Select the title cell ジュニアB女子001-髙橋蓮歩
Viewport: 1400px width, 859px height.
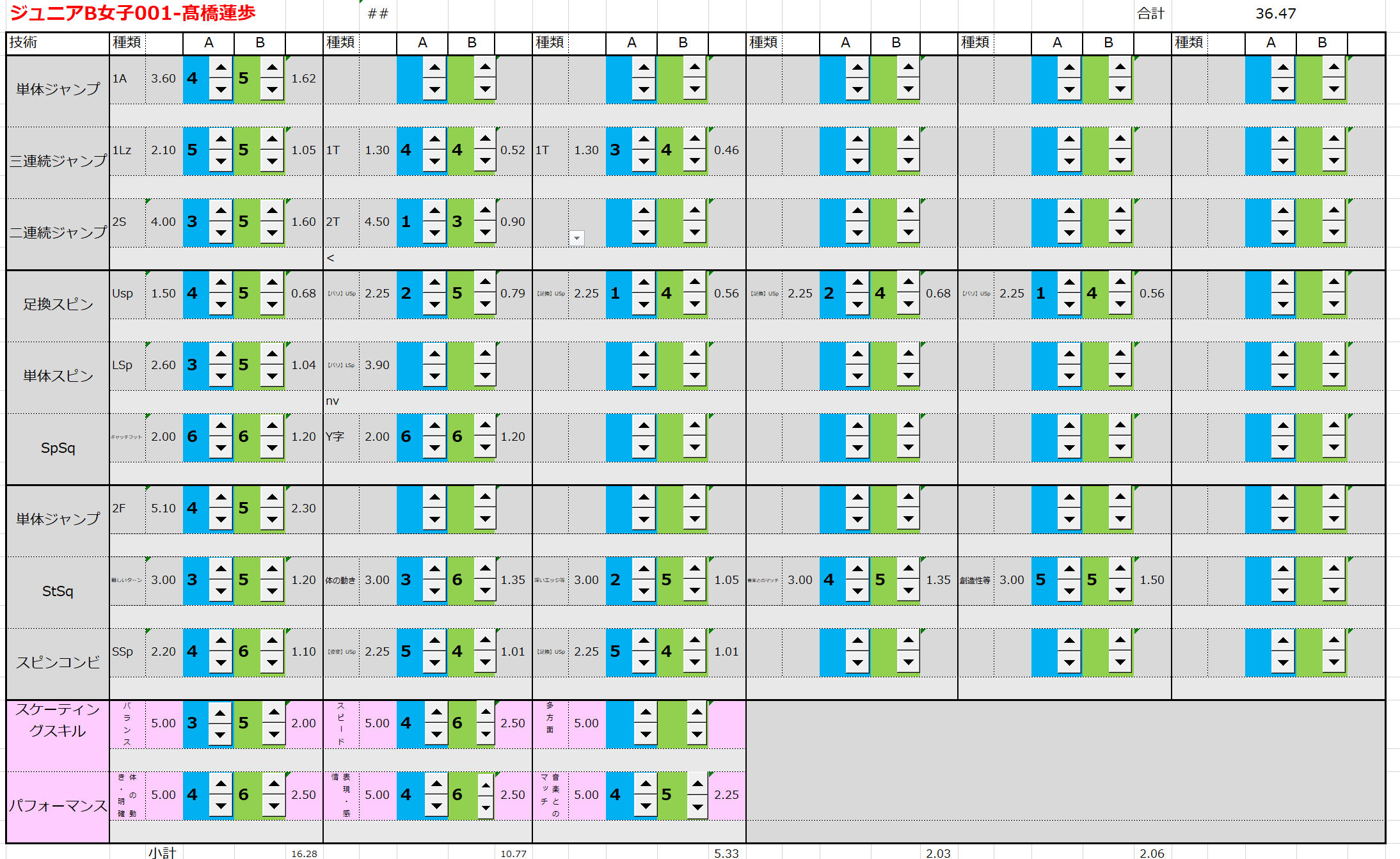coord(133,13)
